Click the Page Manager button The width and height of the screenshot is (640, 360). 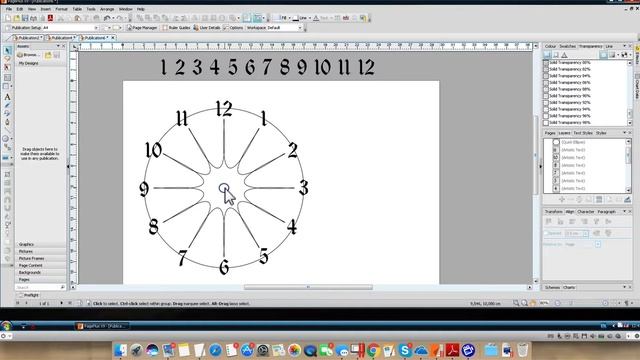coord(142,28)
